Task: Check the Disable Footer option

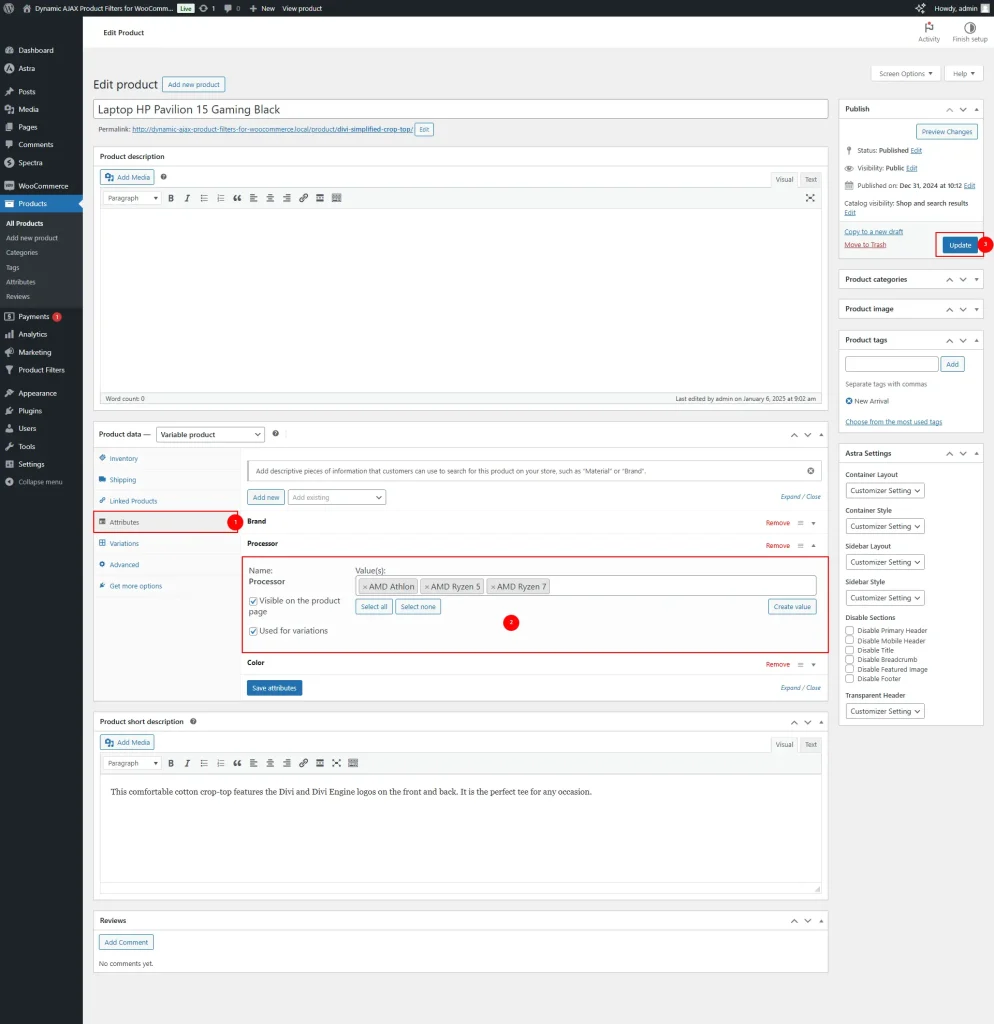Action: [849, 679]
